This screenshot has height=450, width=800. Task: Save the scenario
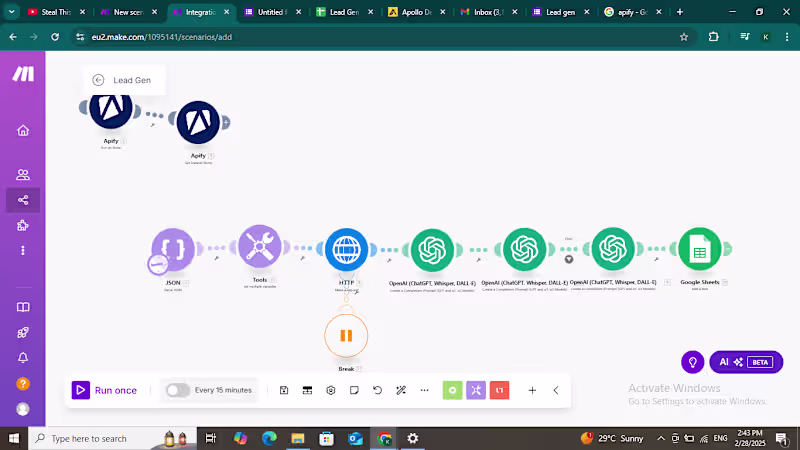pos(284,390)
